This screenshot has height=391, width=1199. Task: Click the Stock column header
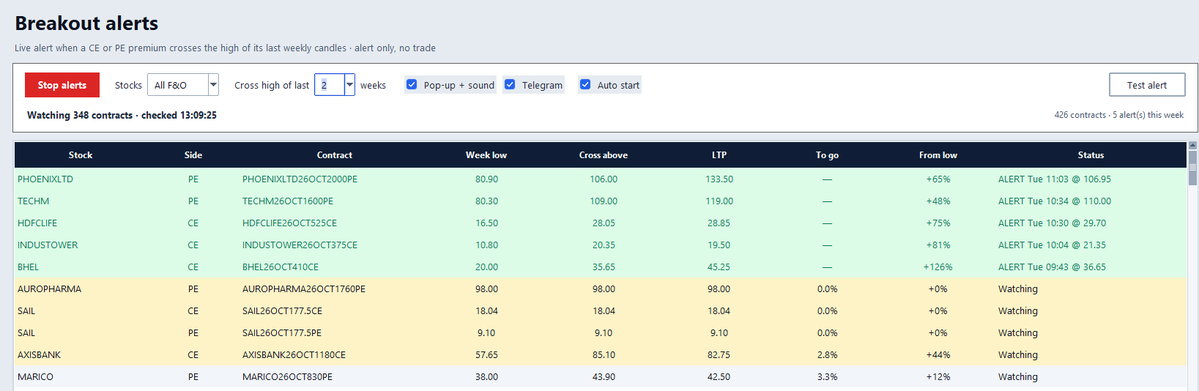[80, 155]
